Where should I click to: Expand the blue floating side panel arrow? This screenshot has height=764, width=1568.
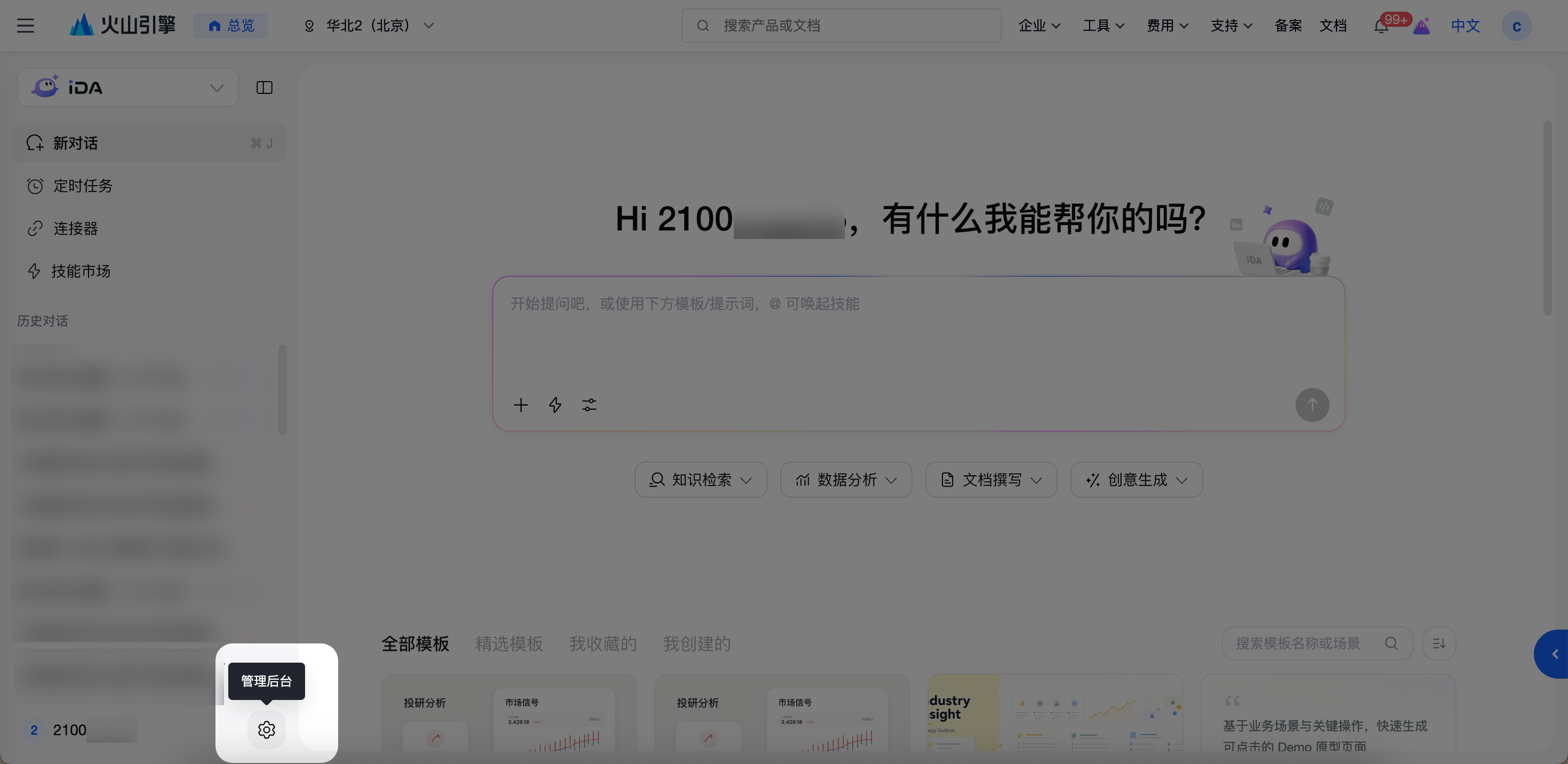(x=1552, y=654)
